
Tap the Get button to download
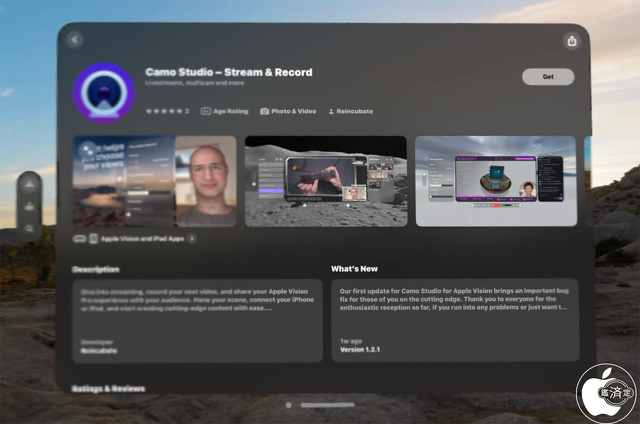[x=547, y=77]
